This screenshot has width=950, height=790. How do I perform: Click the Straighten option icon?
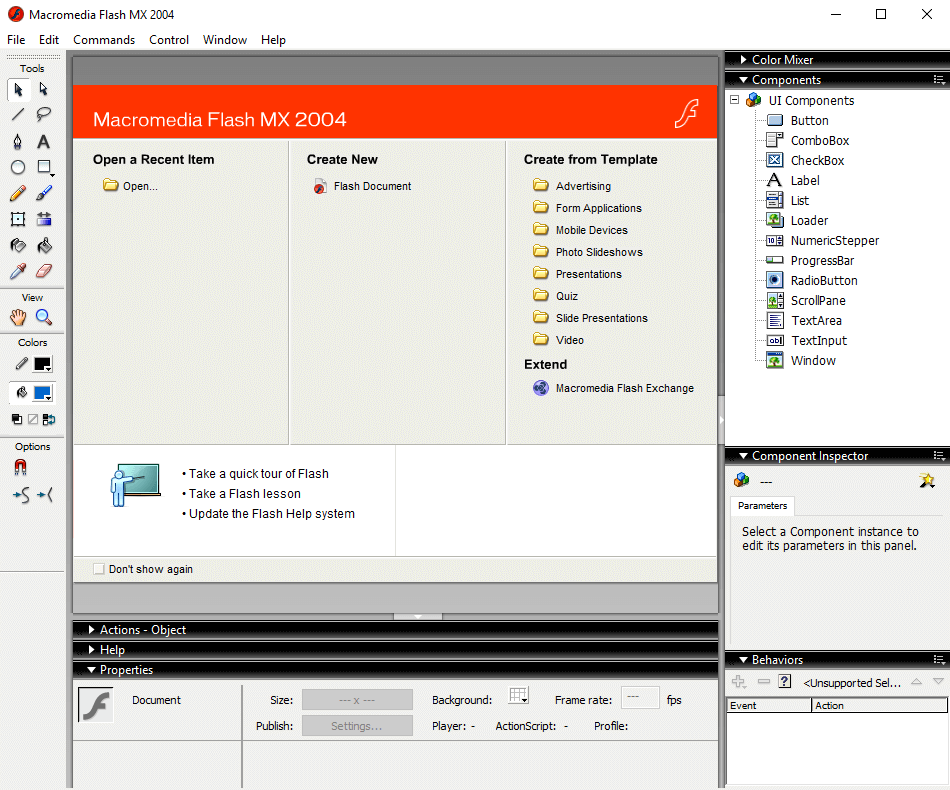[45, 496]
